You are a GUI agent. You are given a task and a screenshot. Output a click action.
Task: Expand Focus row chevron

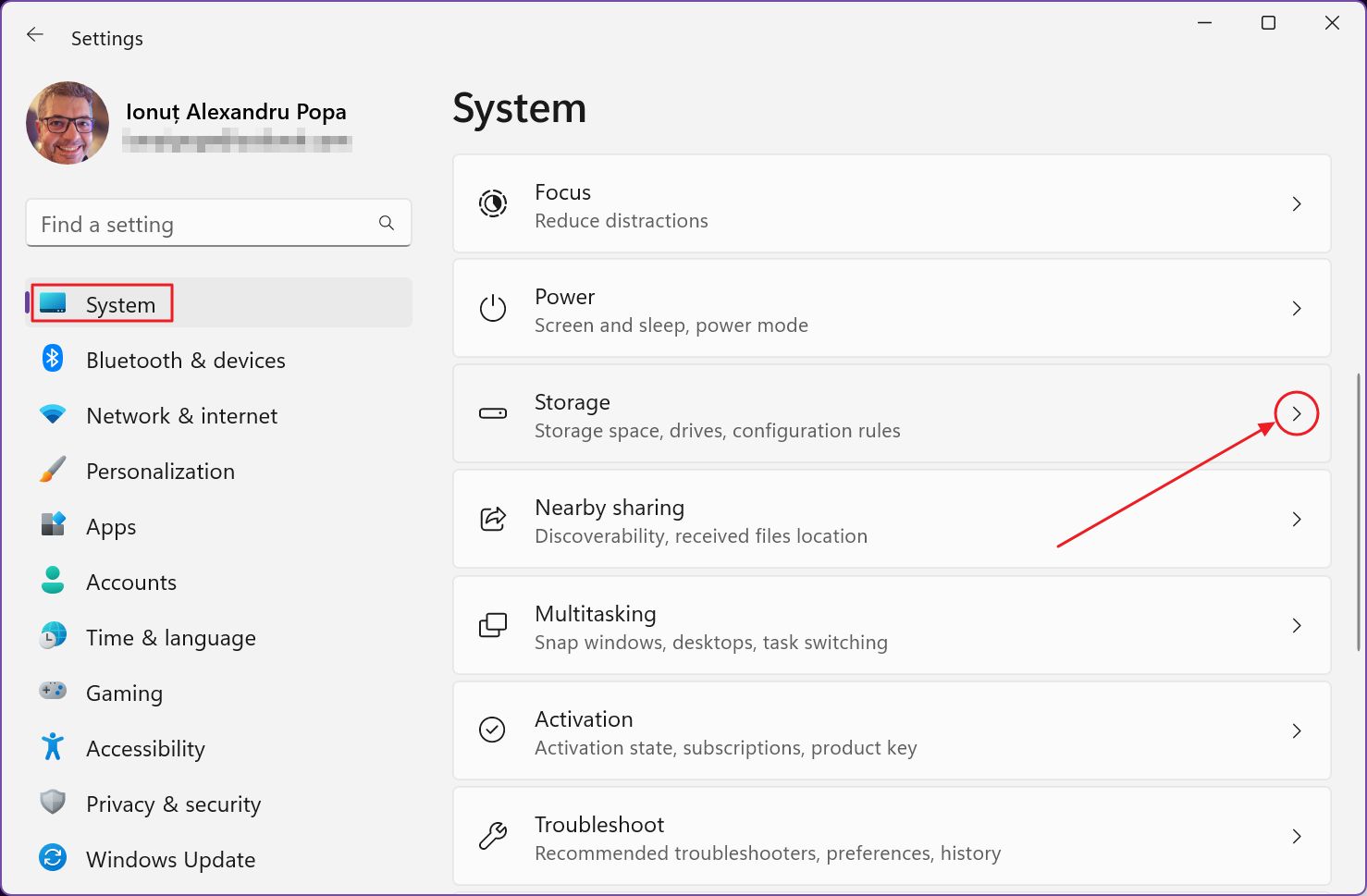coord(1297,203)
